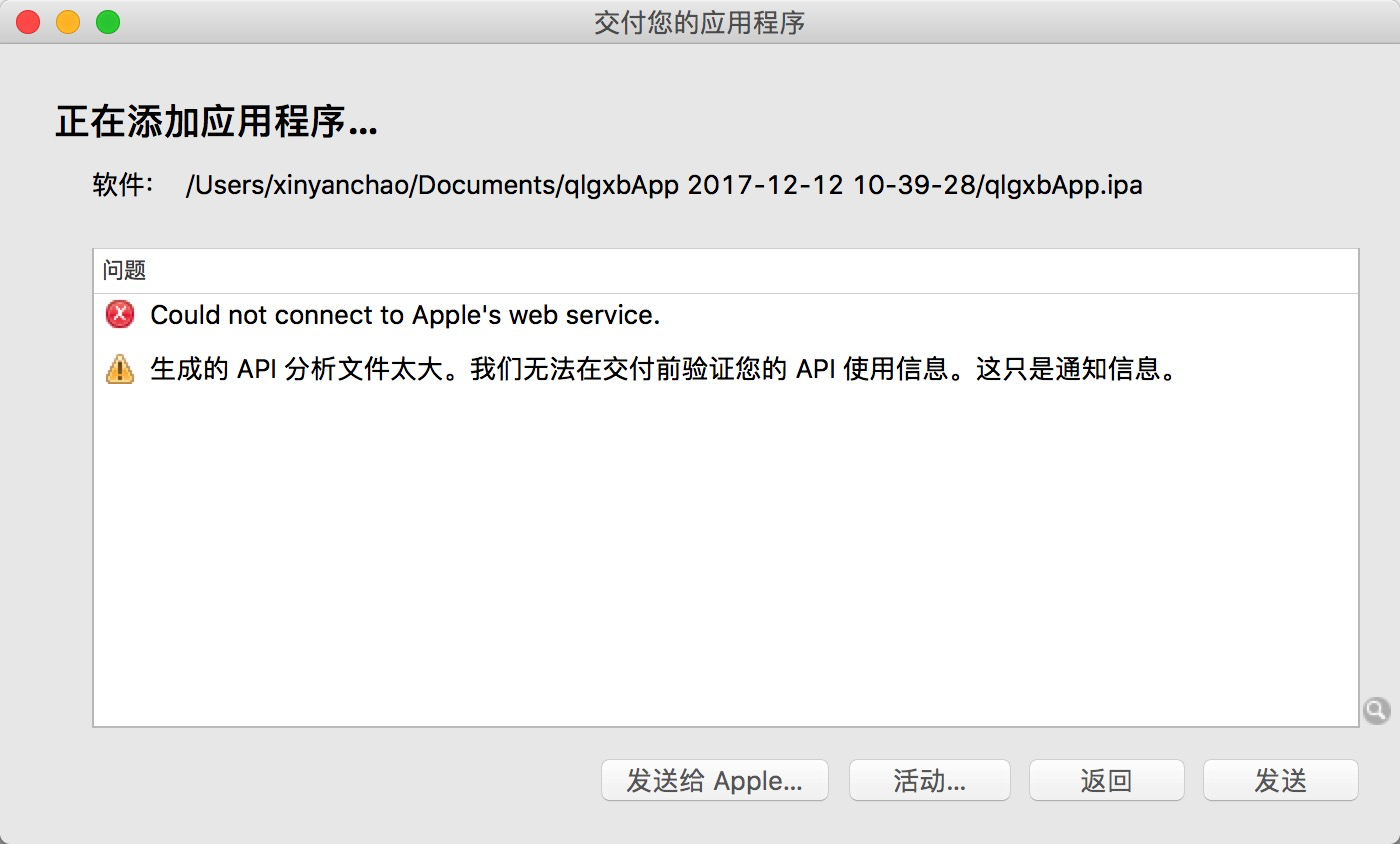The height and width of the screenshot is (844, 1400).
Task: Click the 发送 send button
Action: [x=1281, y=780]
